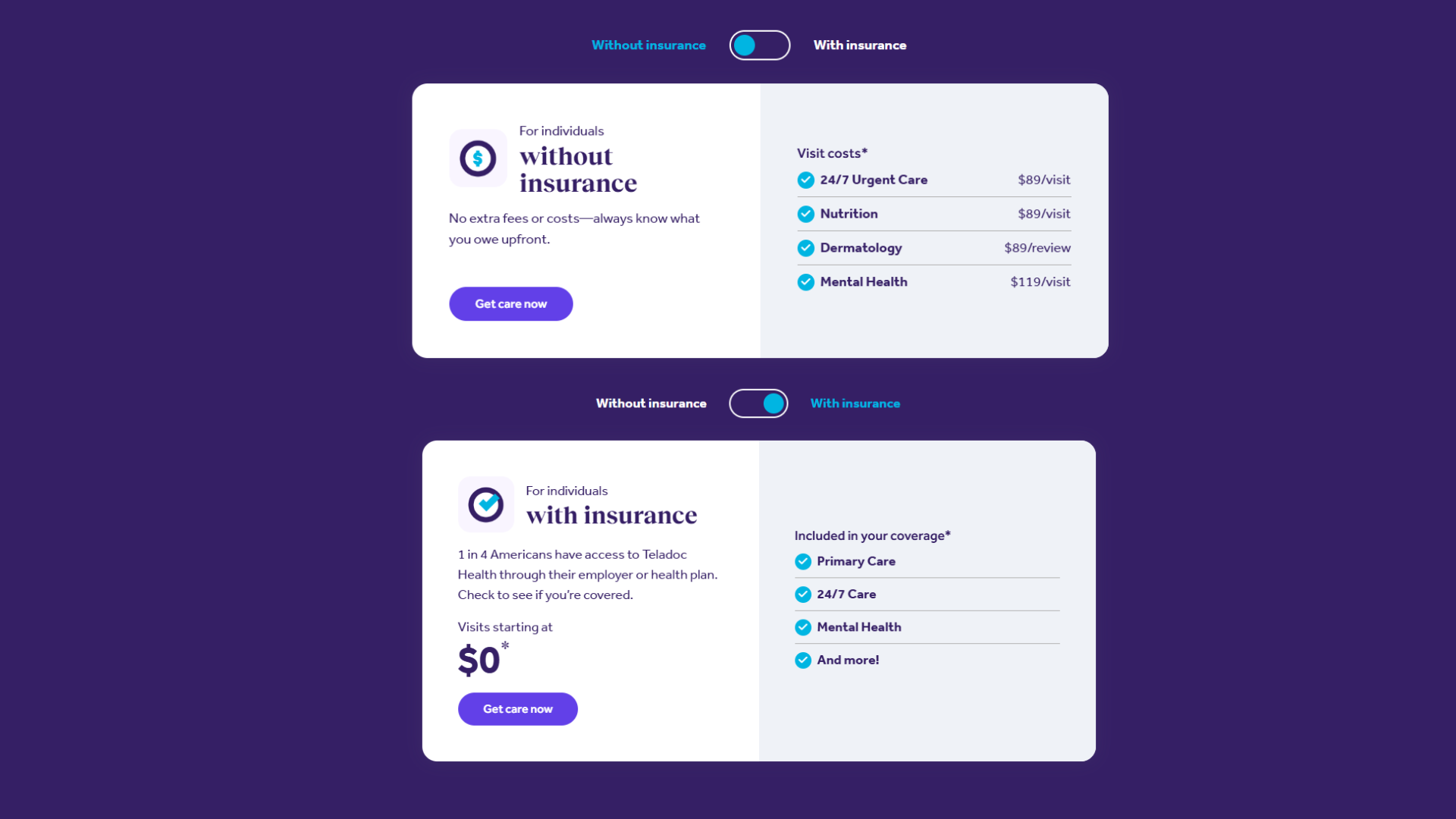
Task: Click Get care now button in without insurance card
Action: (x=511, y=303)
